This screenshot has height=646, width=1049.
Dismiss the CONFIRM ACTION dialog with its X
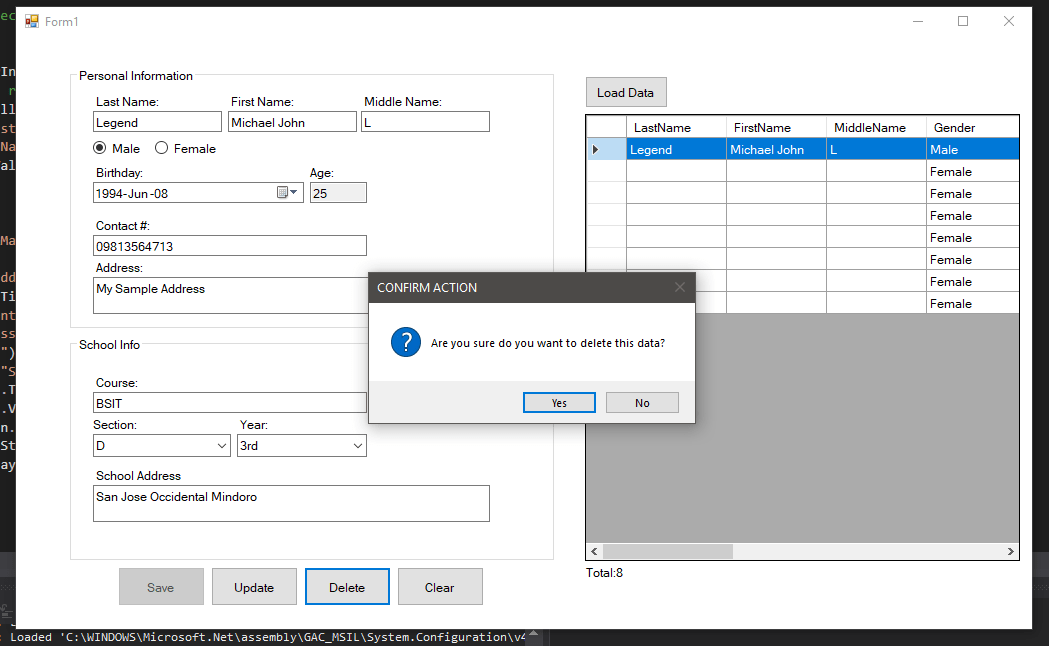(679, 287)
